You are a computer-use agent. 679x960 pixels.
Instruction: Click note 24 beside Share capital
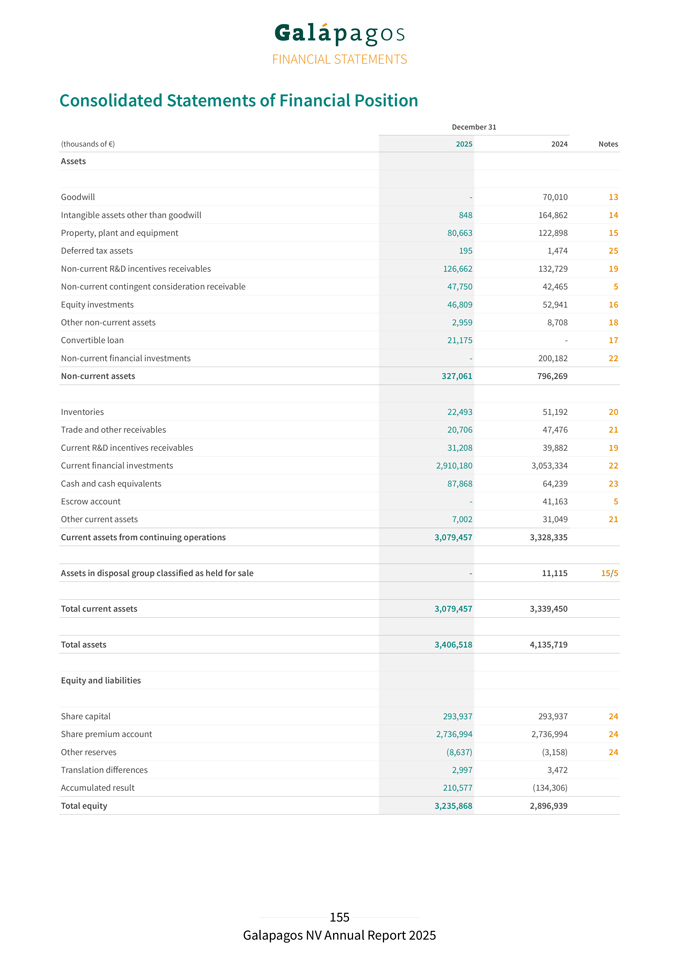pyautogui.click(x=613, y=716)
